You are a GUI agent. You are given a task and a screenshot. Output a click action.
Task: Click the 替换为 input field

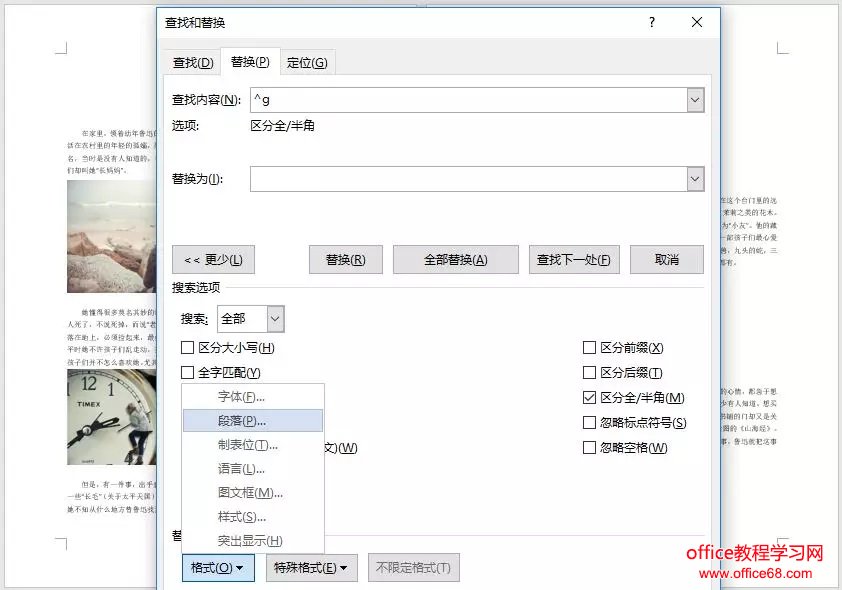tap(468, 179)
